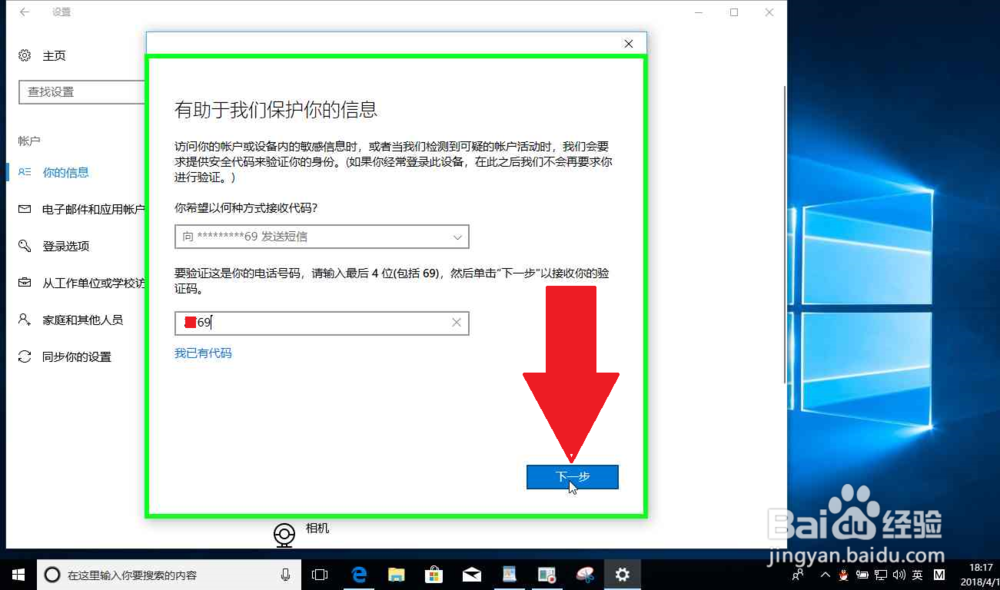Launch Microsoft Edge from the taskbar
Screen dimensions: 1000x590
[359, 575]
